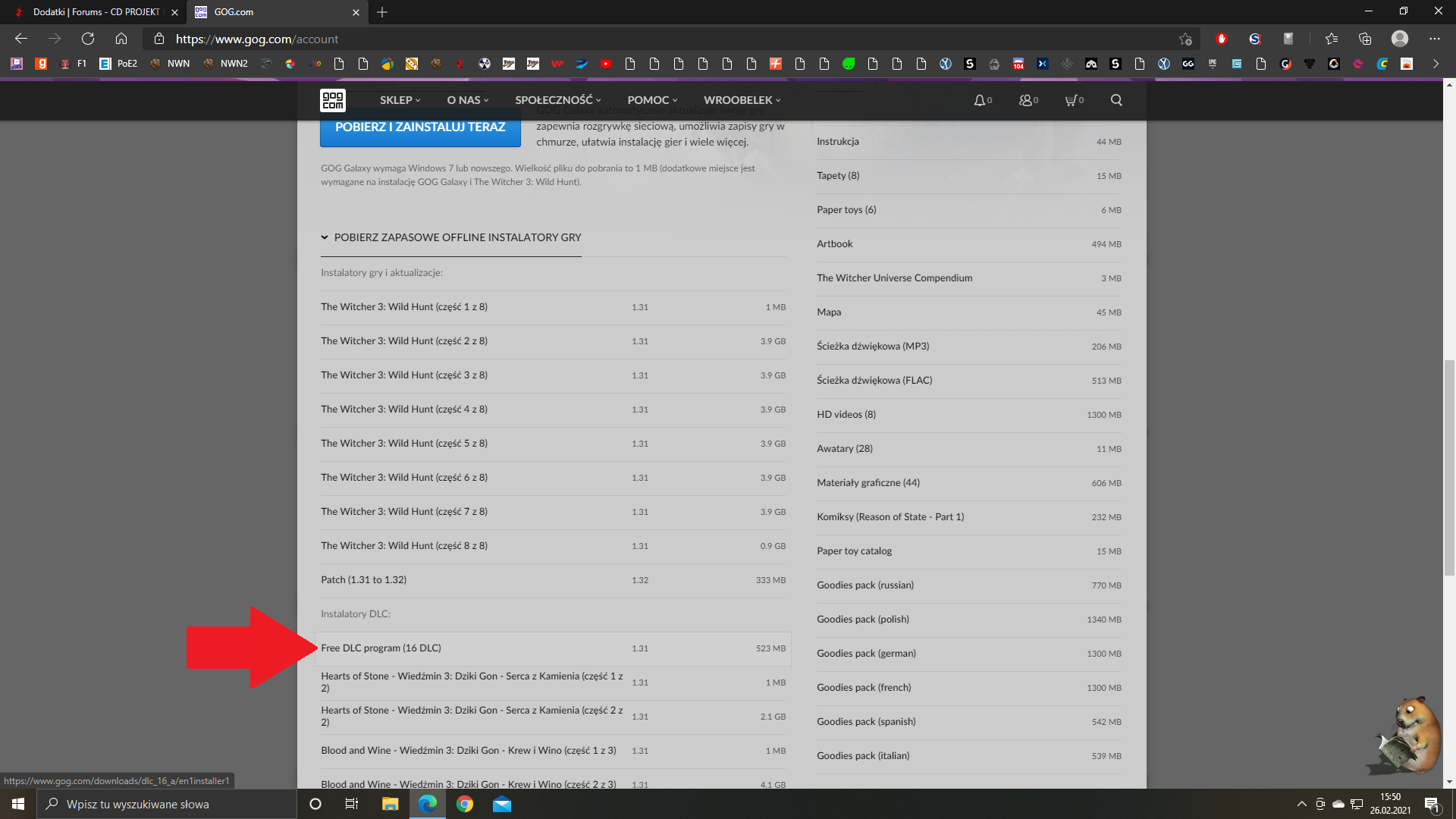Go back with the browser back arrow
This screenshot has width=1456, height=819.
pos(21,39)
